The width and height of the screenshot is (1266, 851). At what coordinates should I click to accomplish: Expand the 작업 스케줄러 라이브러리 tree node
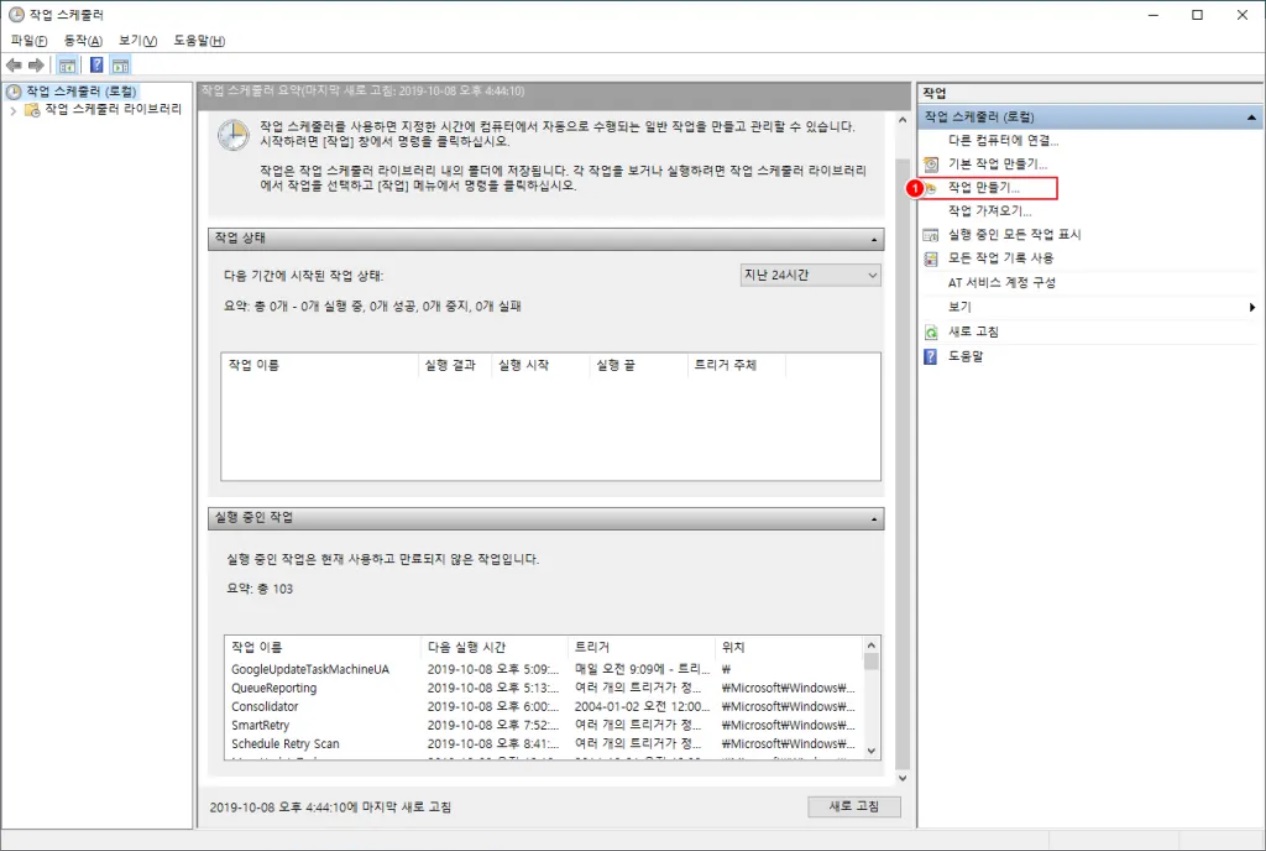13,110
